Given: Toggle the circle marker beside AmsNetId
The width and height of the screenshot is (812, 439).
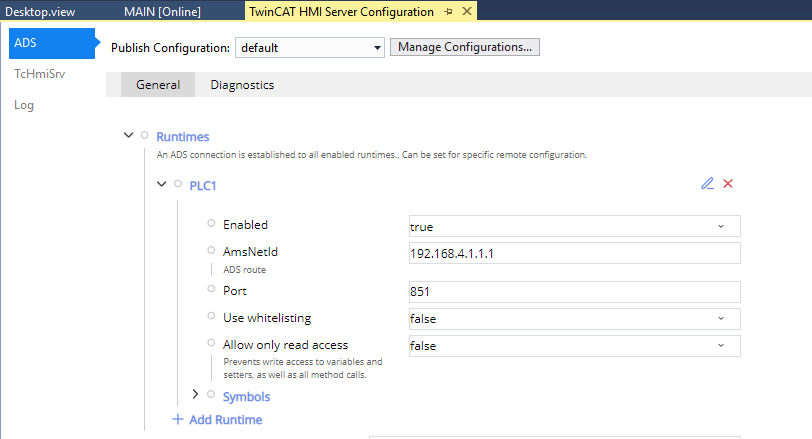Looking at the screenshot, I should pos(211,250).
